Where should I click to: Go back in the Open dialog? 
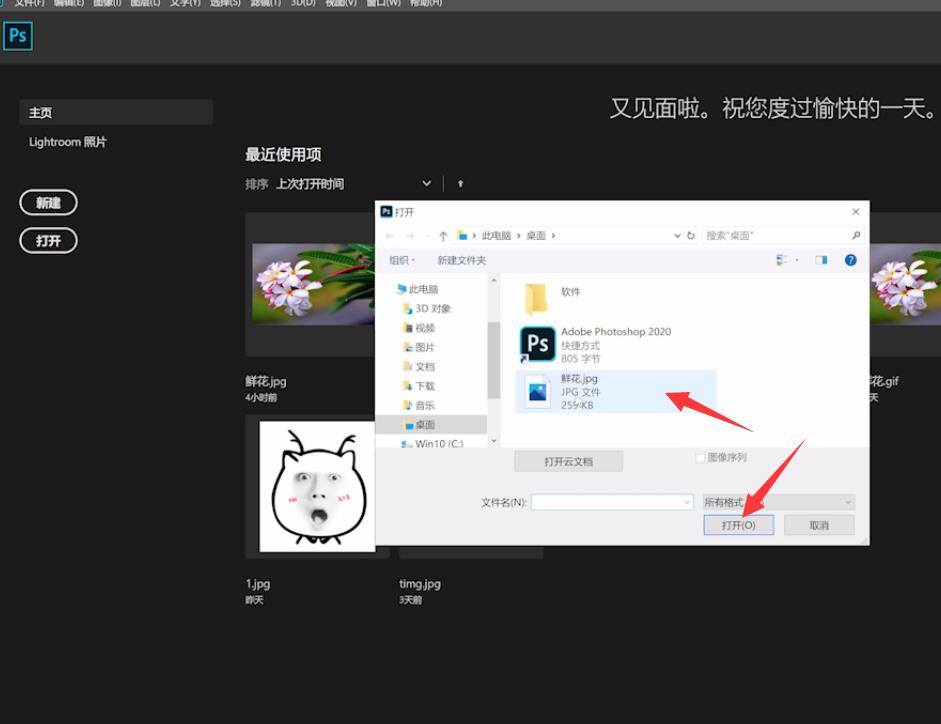390,236
